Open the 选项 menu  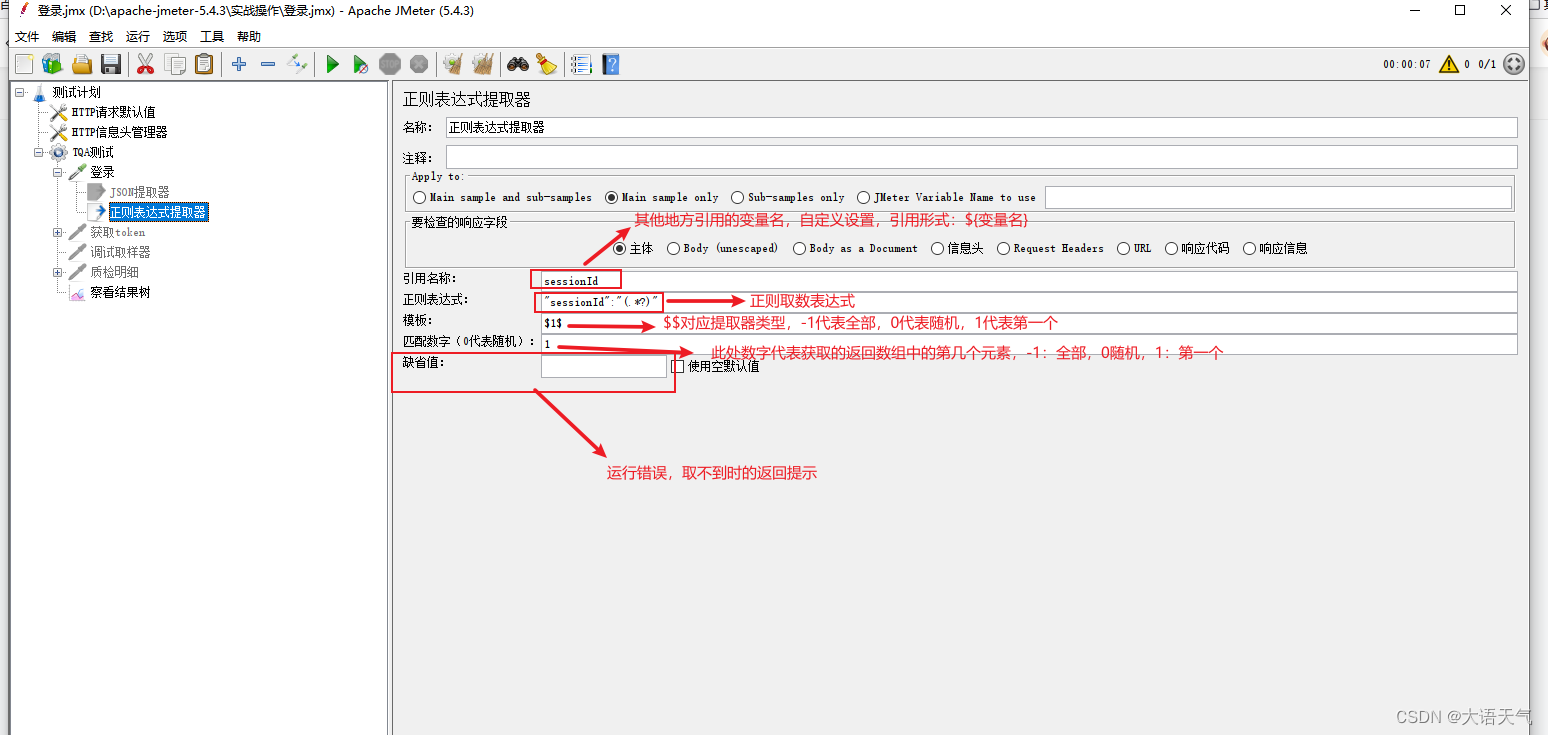[175, 36]
